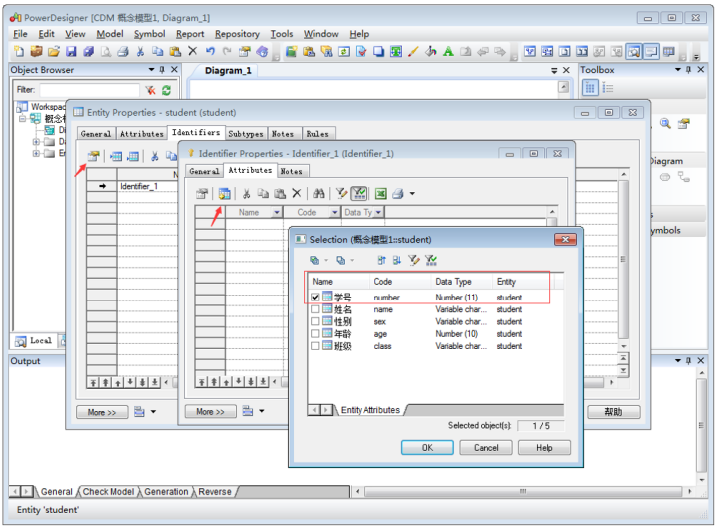Tick the 年龄 attribute checkbox
Screen dimensions: 717x529
pyautogui.click(x=316, y=334)
